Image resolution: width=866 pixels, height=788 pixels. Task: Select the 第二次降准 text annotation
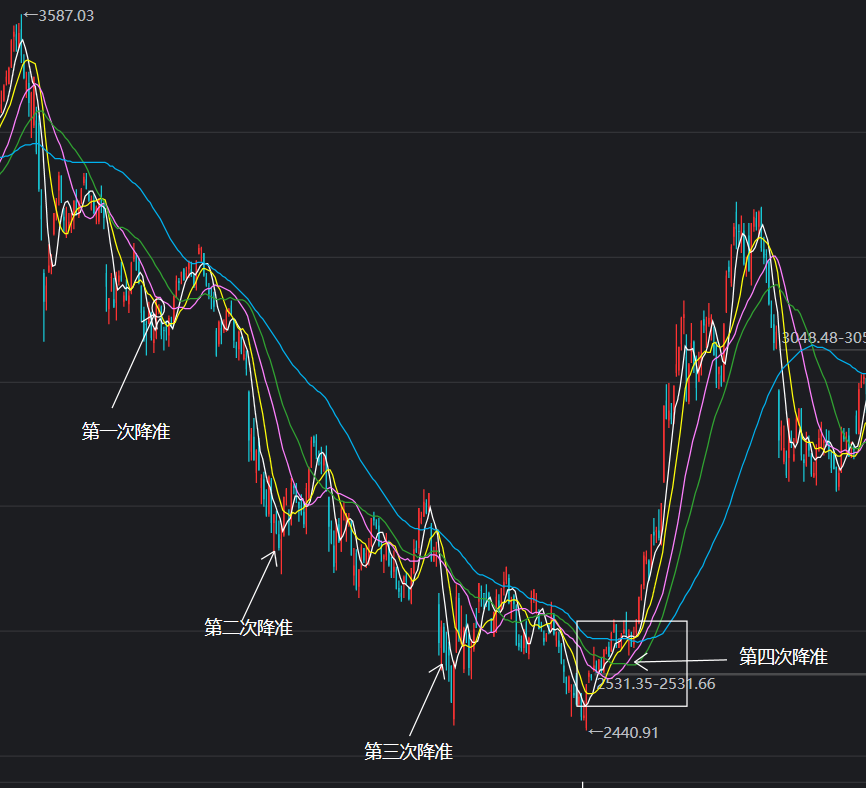click(248, 628)
